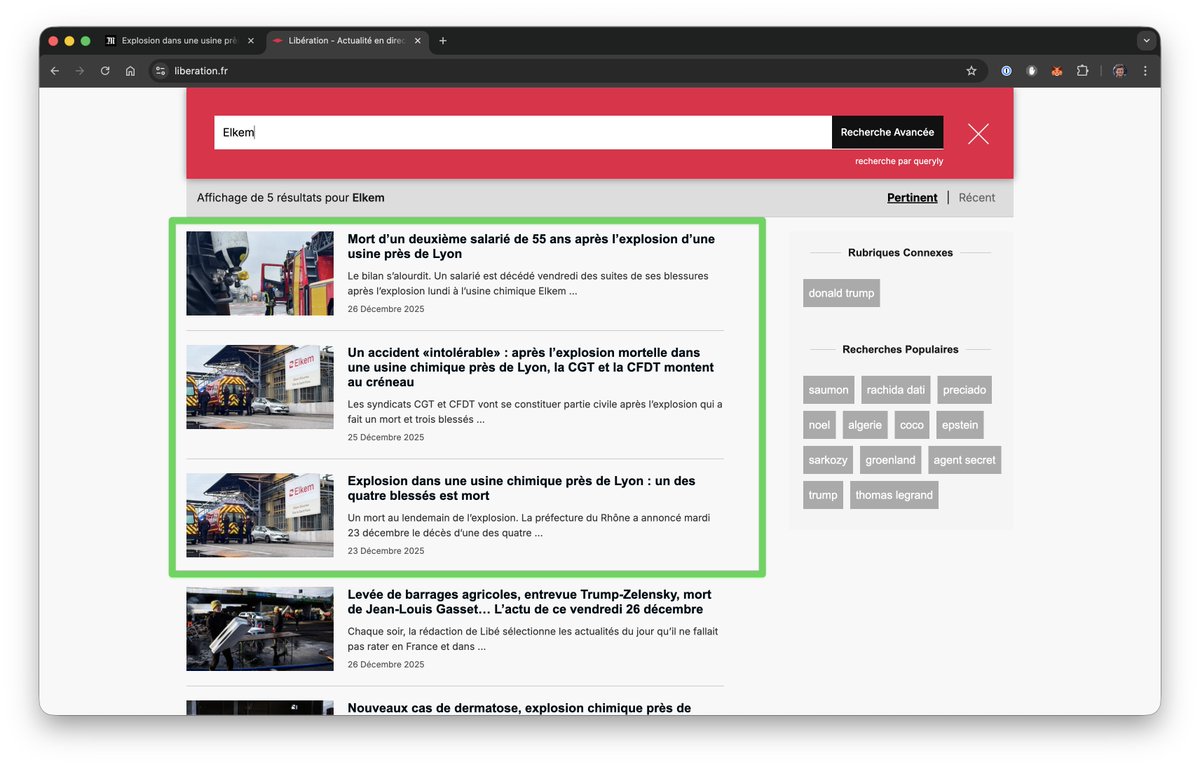Open 'Un accident «intolérable»' article headline
Viewport: 1200px width, 767px height.
coord(531,367)
